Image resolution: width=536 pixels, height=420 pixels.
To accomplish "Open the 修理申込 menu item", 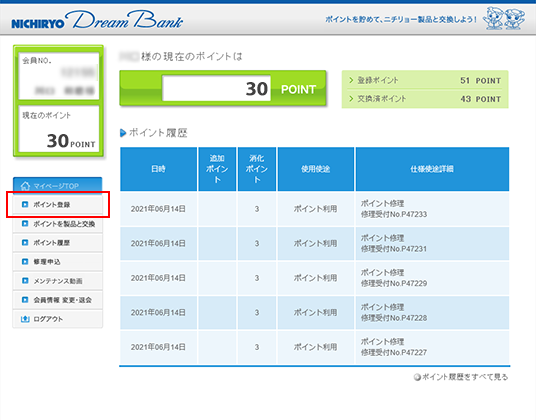I will [57, 262].
